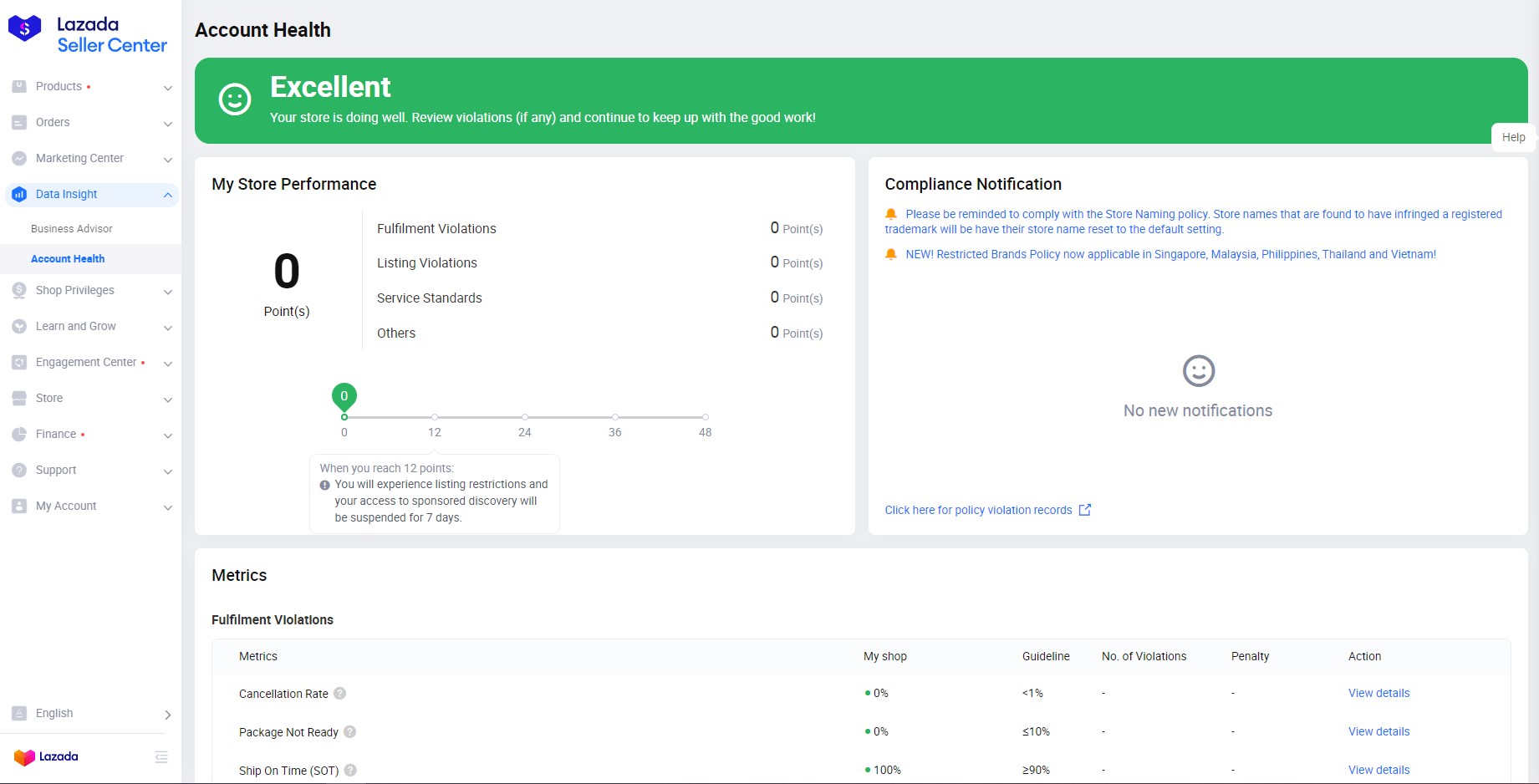Open View details for Cancellation Rate

(x=1378, y=693)
